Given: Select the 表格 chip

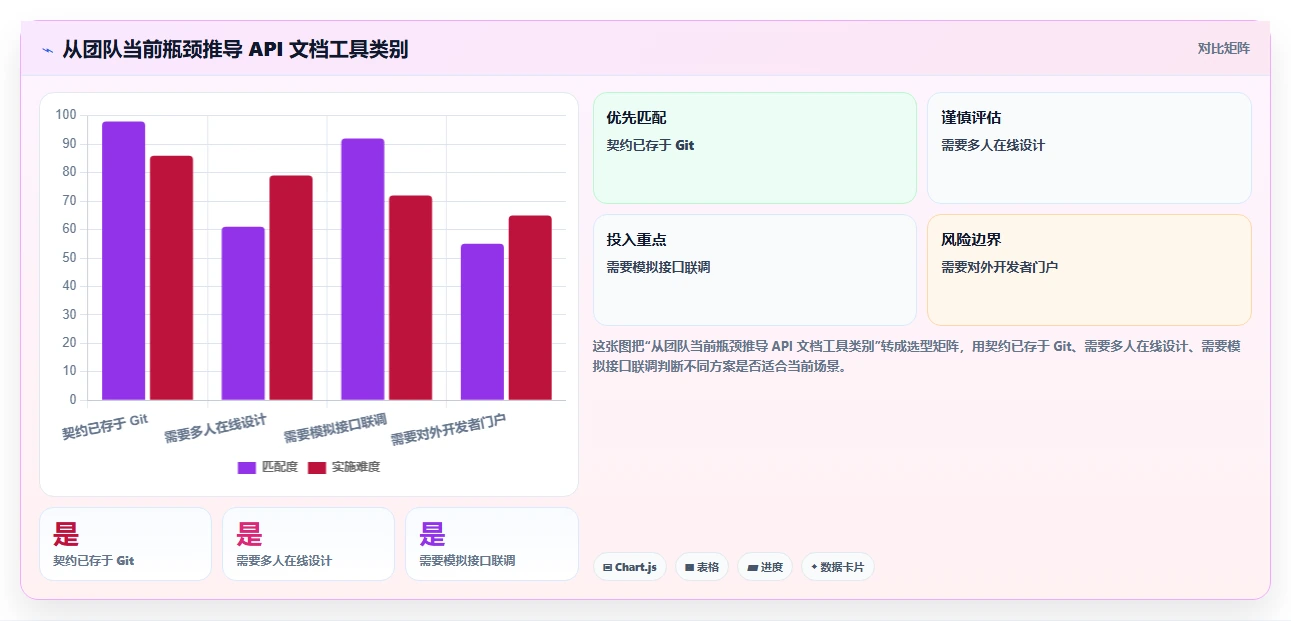Looking at the screenshot, I should click(x=702, y=567).
